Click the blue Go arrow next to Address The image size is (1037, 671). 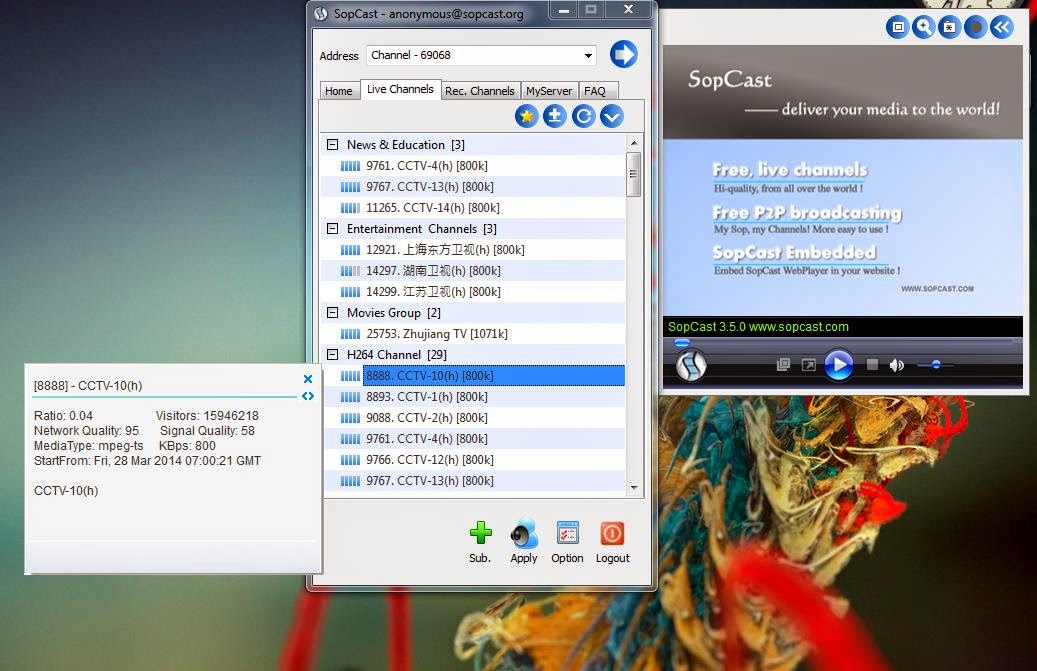pos(623,54)
